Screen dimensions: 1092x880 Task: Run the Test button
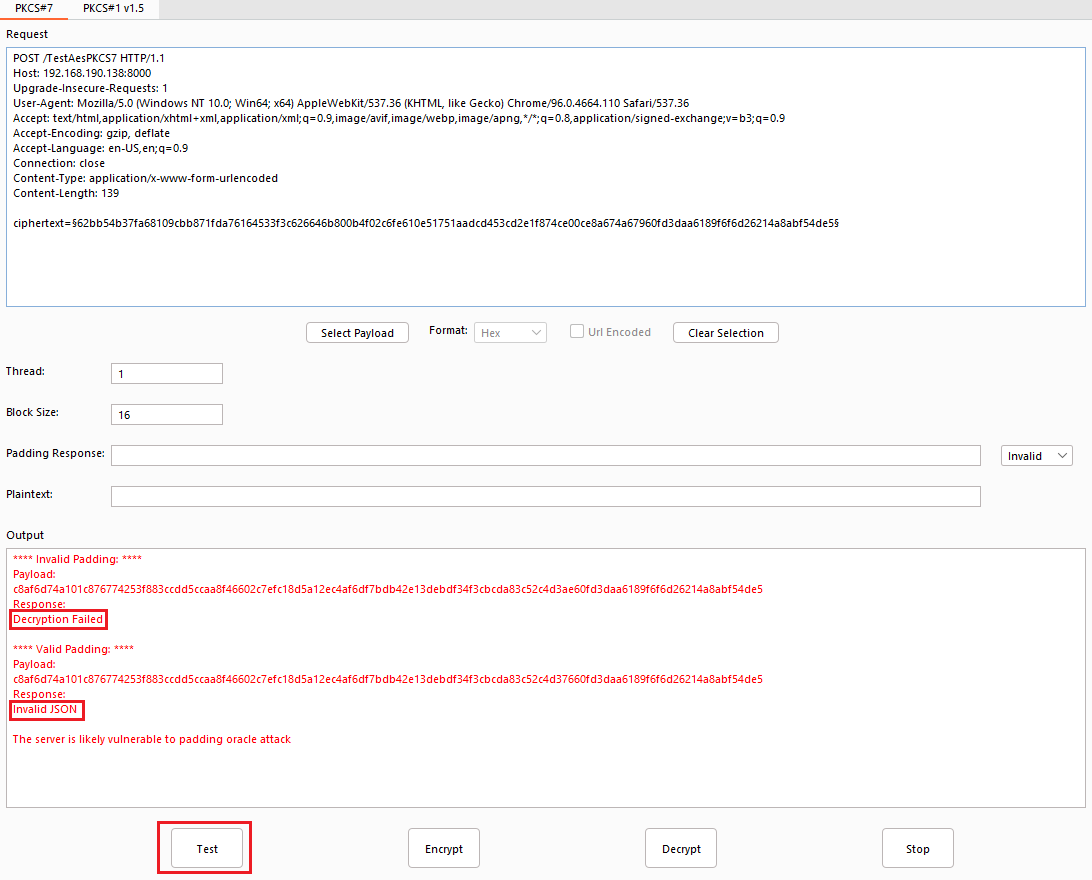[x=207, y=848]
